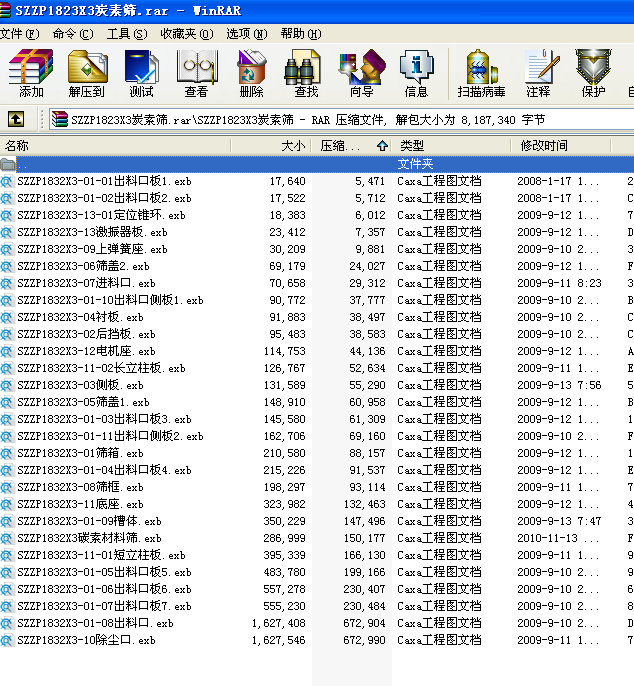Viewport: 634px width, 686px height.
Task: Select SZZP1832X3-09上弹簧座.exb
Action: (x=92, y=249)
